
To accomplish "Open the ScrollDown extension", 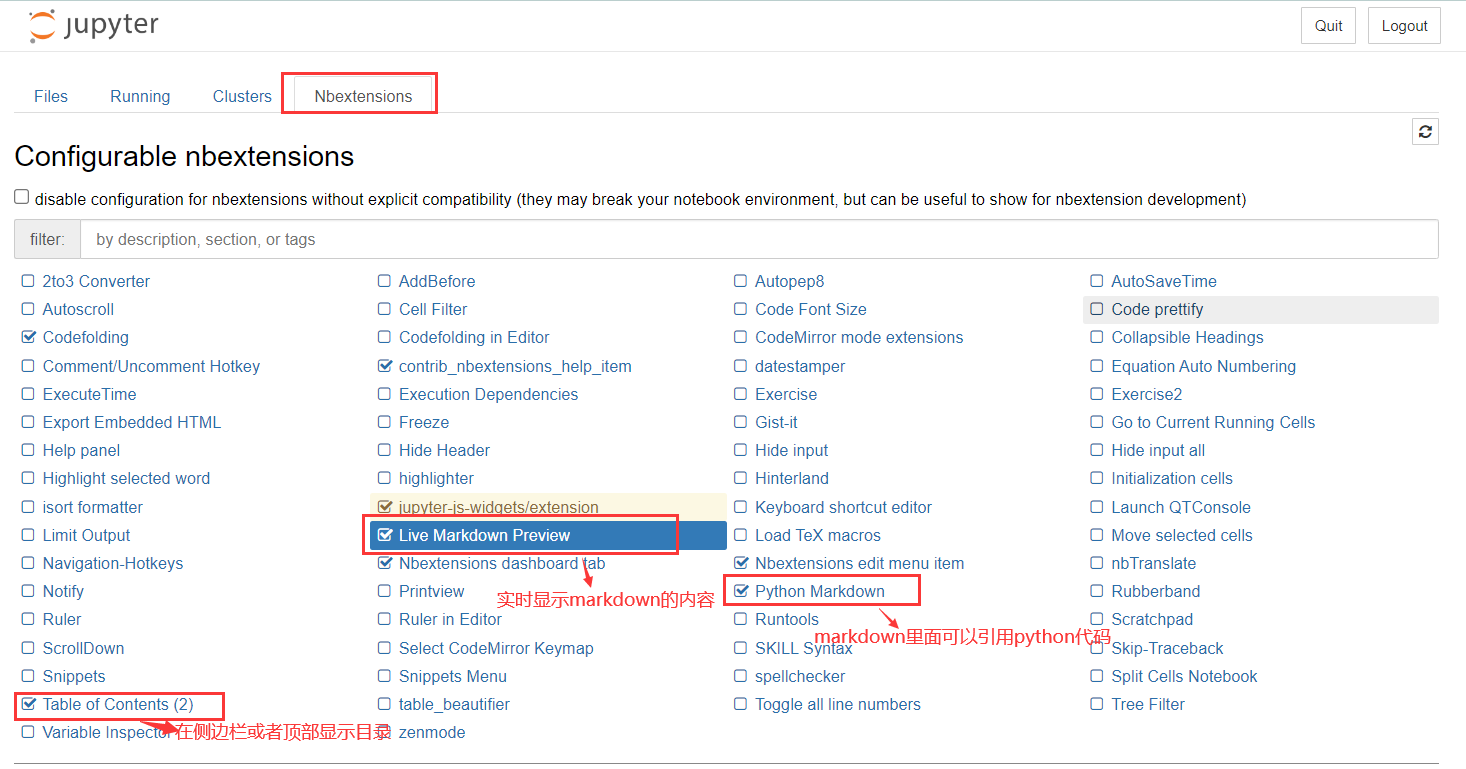I will point(83,649).
